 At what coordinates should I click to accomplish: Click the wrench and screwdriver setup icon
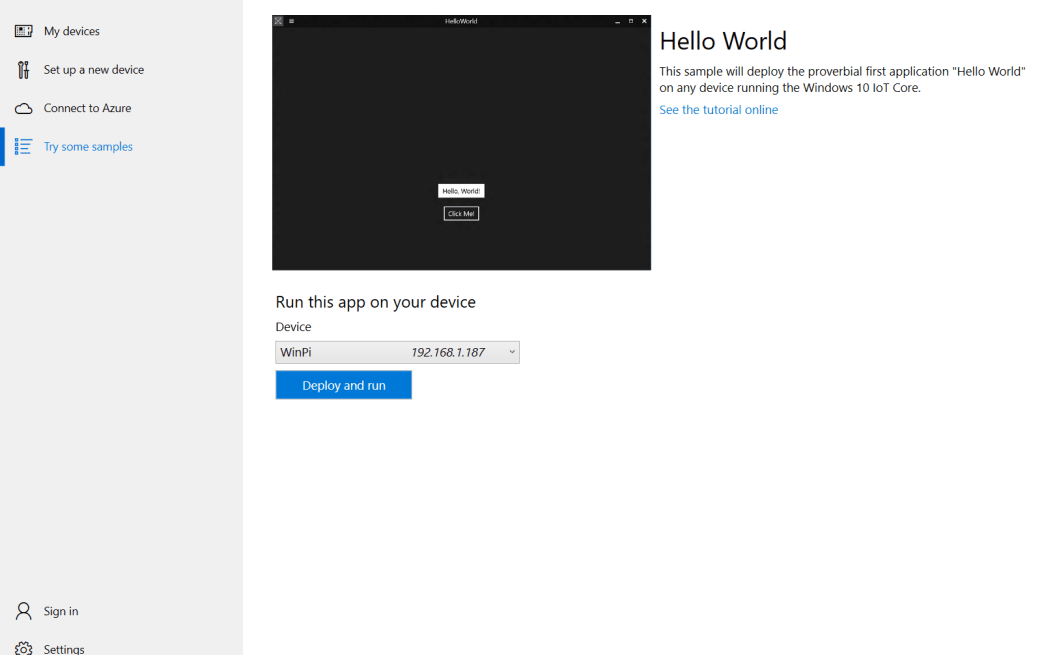pyautogui.click(x=23, y=69)
